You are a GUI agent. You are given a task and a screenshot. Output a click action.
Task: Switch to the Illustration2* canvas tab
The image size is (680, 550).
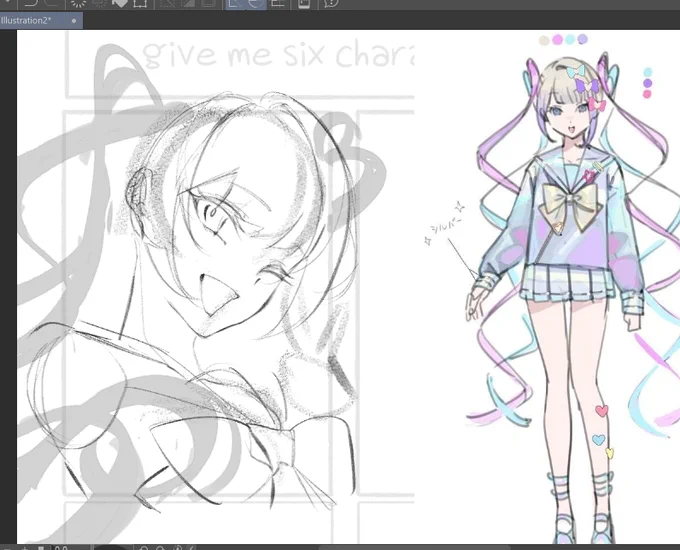tap(41, 21)
